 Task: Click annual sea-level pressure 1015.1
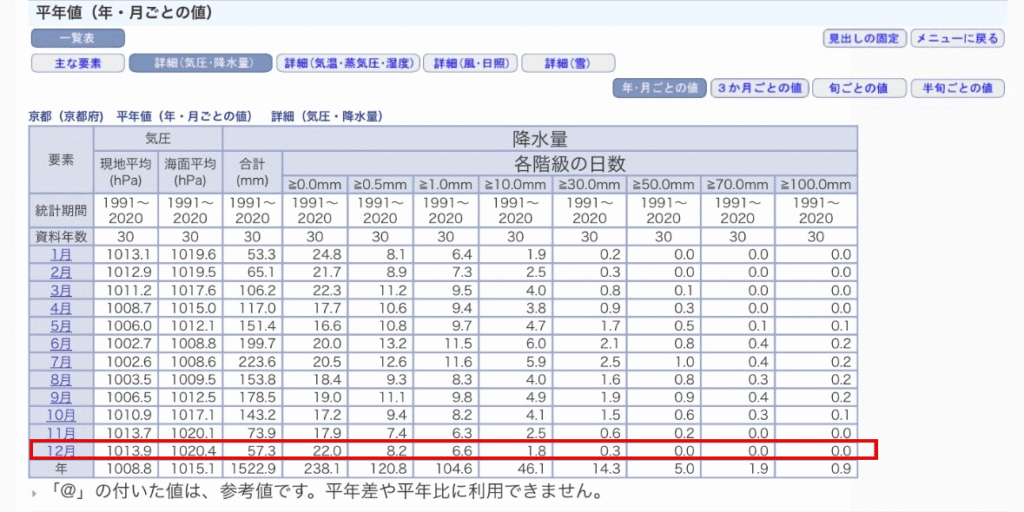(x=194, y=468)
